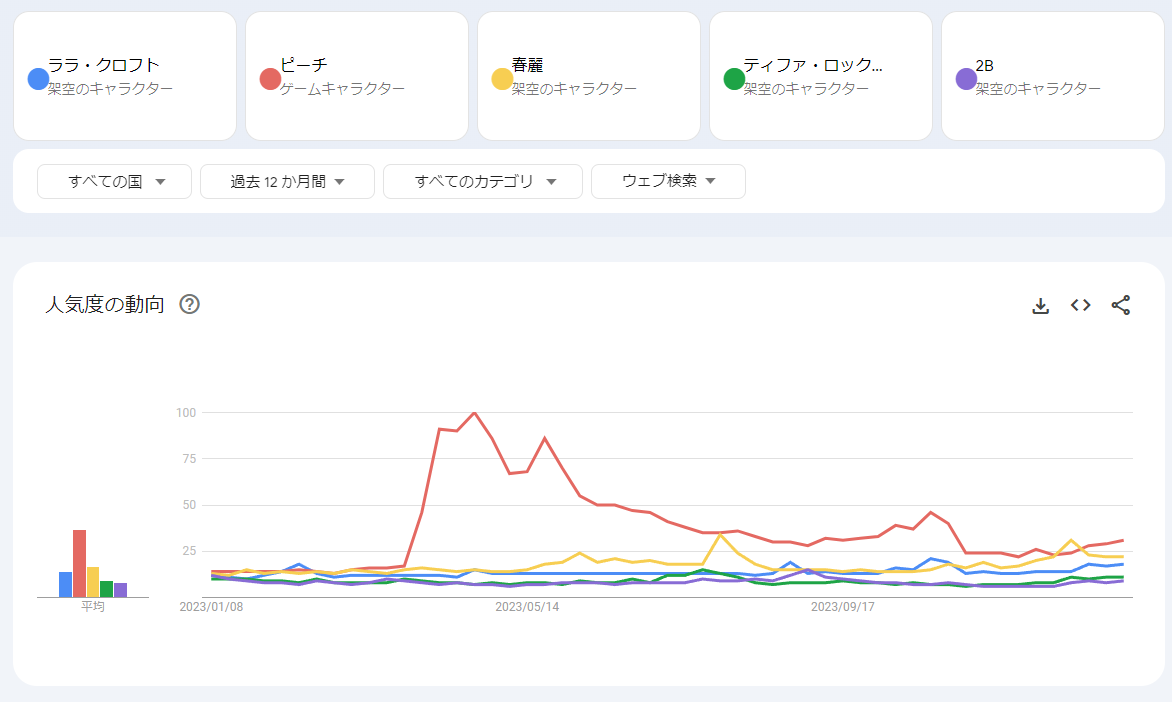The width and height of the screenshot is (1172, 702).
Task: Click the 2023/05/14 date label on axis
Action: click(x=527, y=606)
